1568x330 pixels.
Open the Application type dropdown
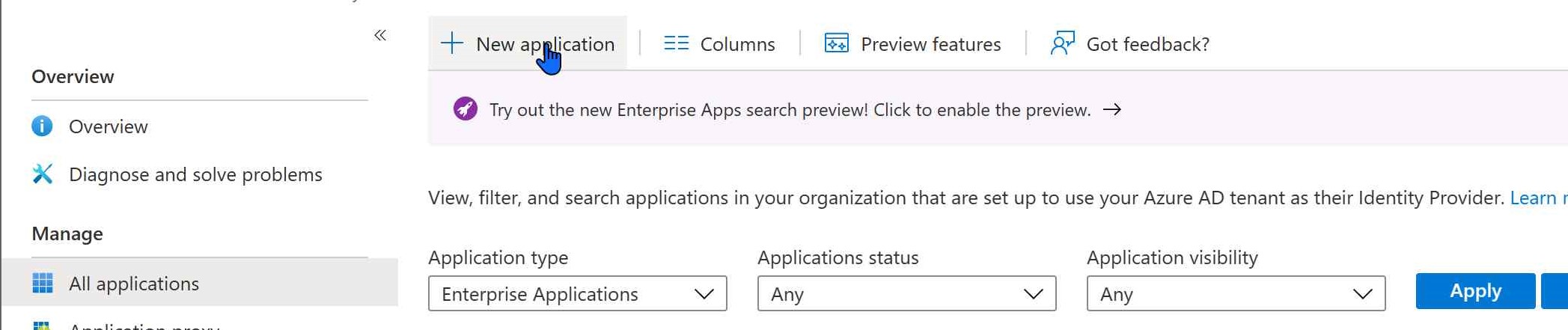(577, 293)
